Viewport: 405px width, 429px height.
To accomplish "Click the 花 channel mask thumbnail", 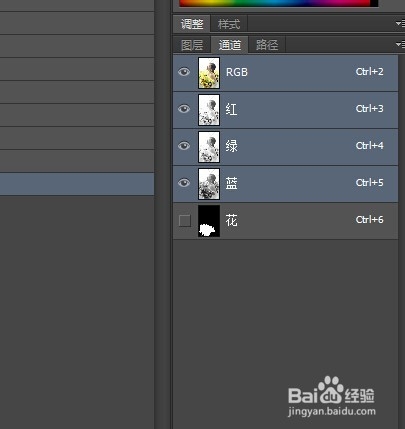I will pos(209,221).
